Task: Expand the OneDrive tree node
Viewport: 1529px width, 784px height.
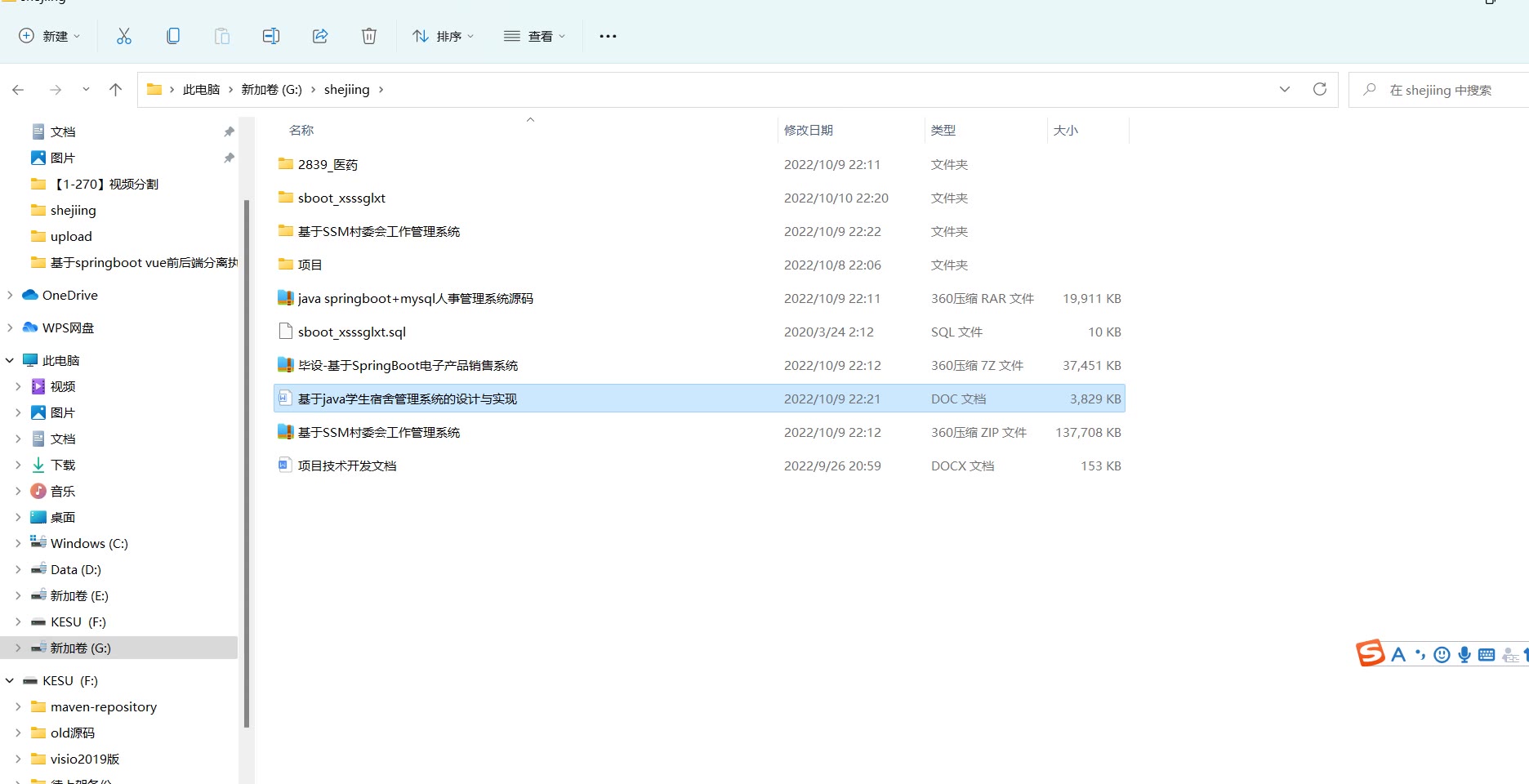Action: click(x=10, y=295)
